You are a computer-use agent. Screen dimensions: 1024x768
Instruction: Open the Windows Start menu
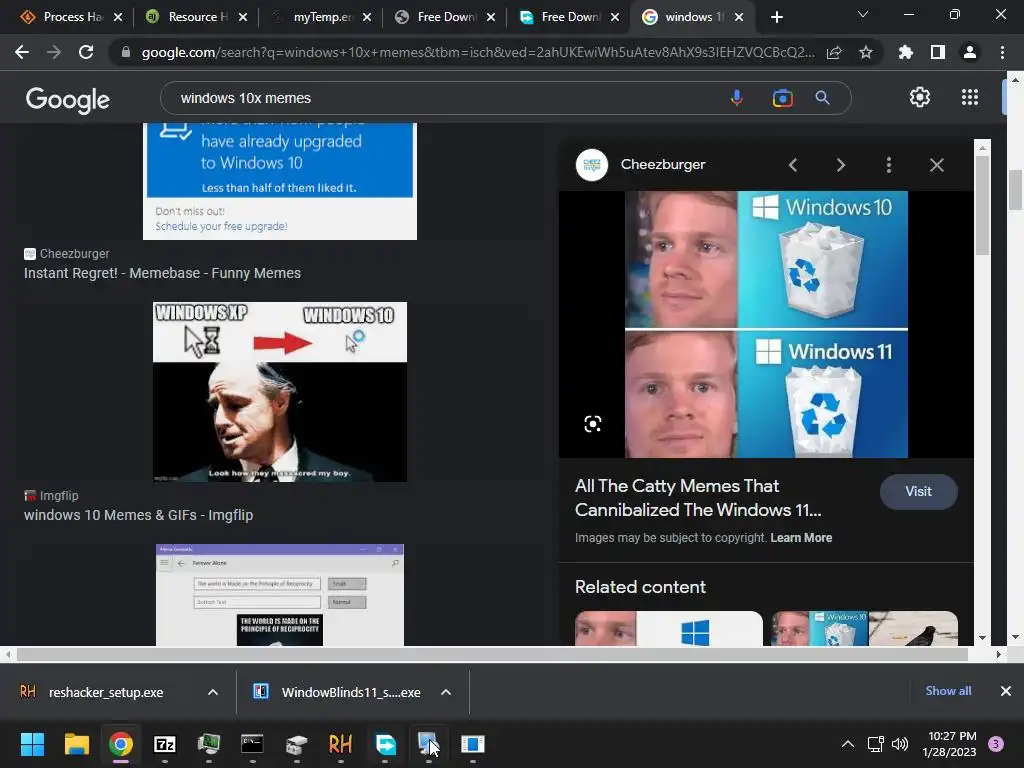pos(32,744)
